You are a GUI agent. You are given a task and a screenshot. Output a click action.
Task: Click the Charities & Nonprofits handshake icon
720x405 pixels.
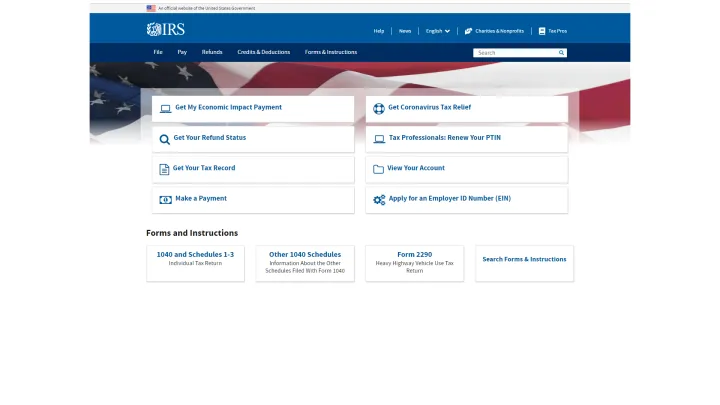(468, 31)
